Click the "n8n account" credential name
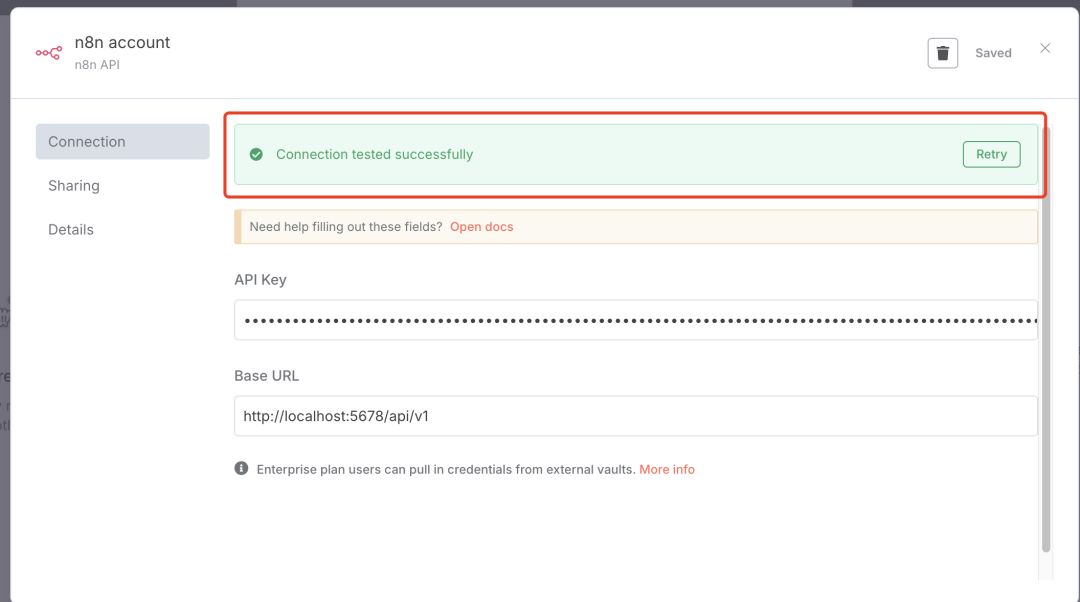 [123, 42]
